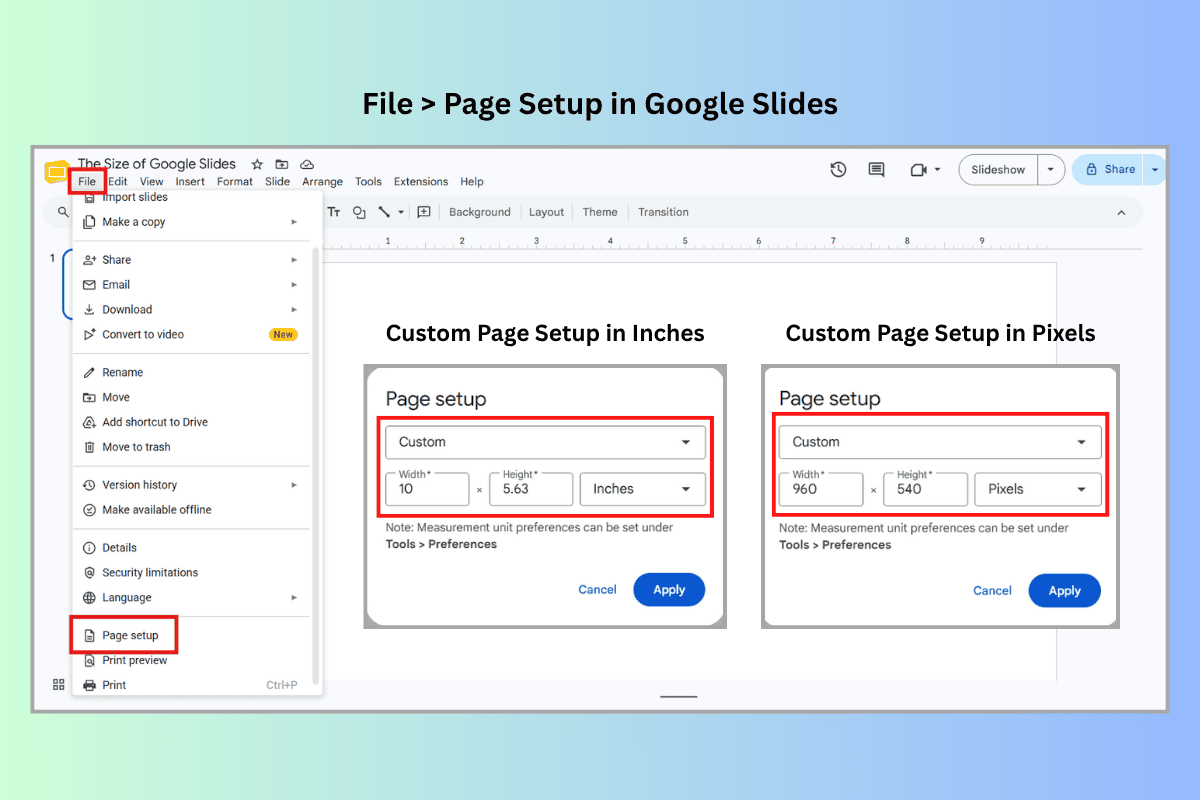
Task: Open the Edit menu
Action: click(x=118, y=182)
